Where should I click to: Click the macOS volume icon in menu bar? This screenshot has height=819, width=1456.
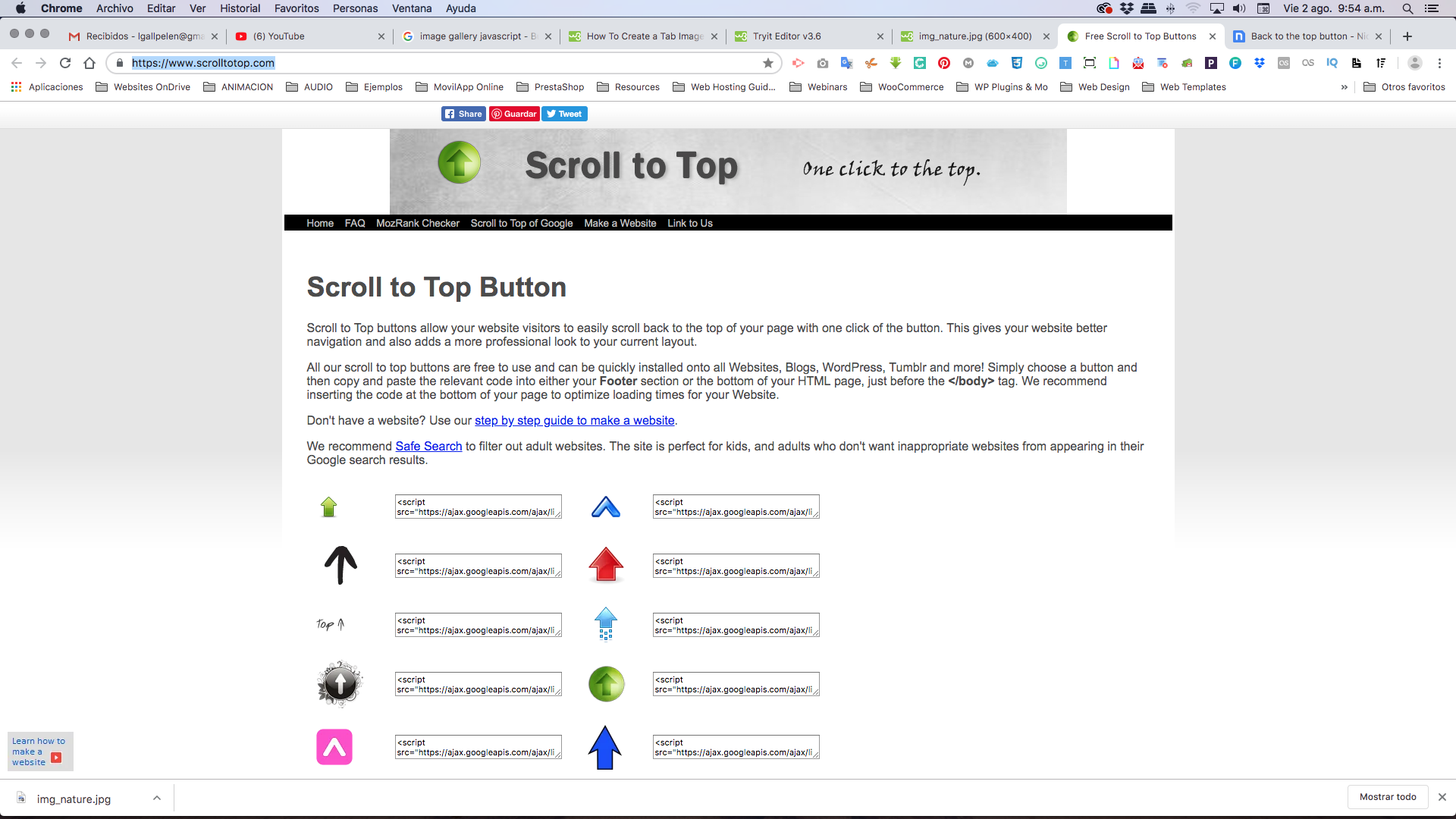(1239, 9)
